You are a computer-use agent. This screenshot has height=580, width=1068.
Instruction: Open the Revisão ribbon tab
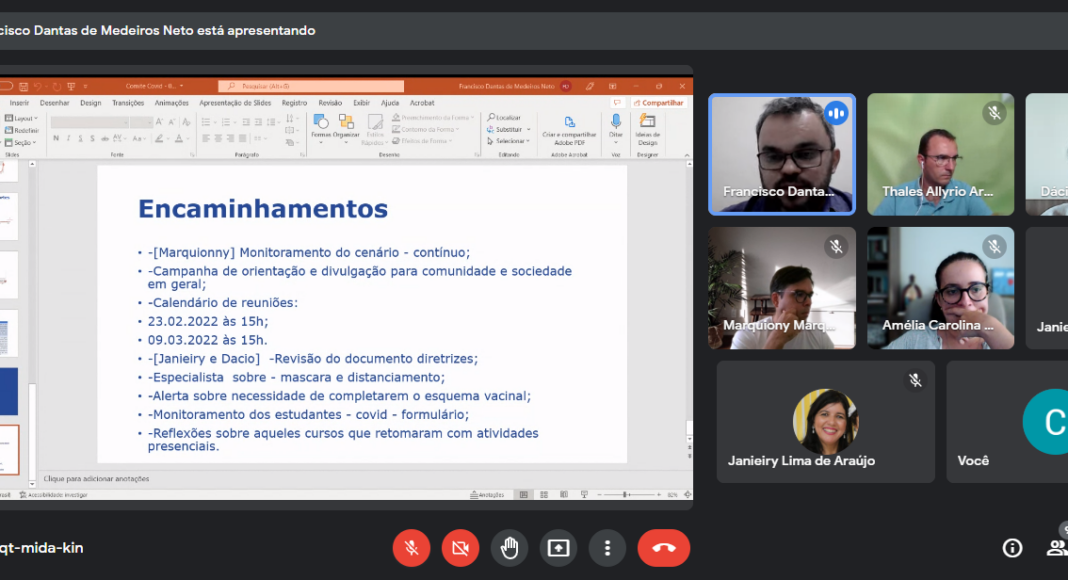click(x=330, y=103)
